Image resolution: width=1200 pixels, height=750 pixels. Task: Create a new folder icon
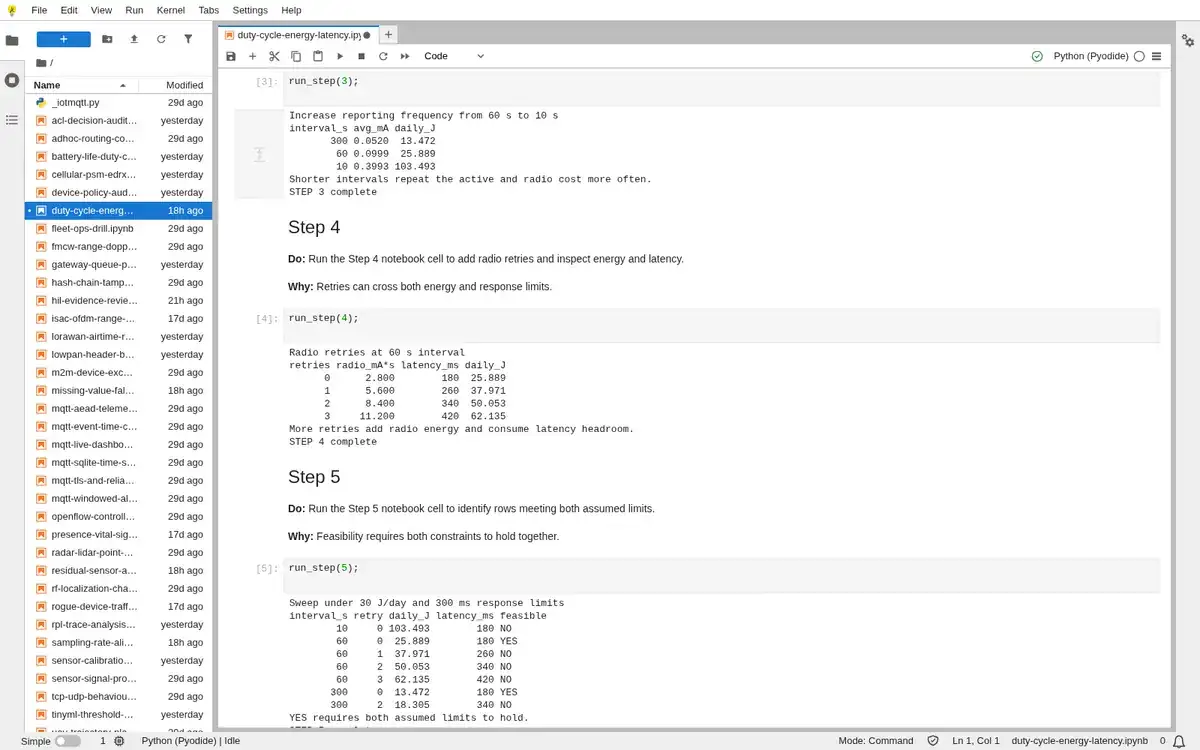(107, 39)
